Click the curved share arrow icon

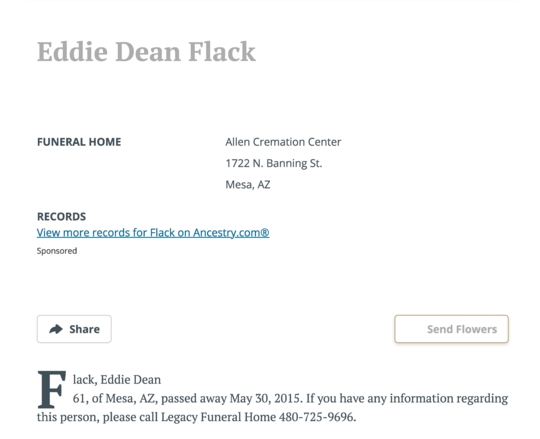(56, 329)
